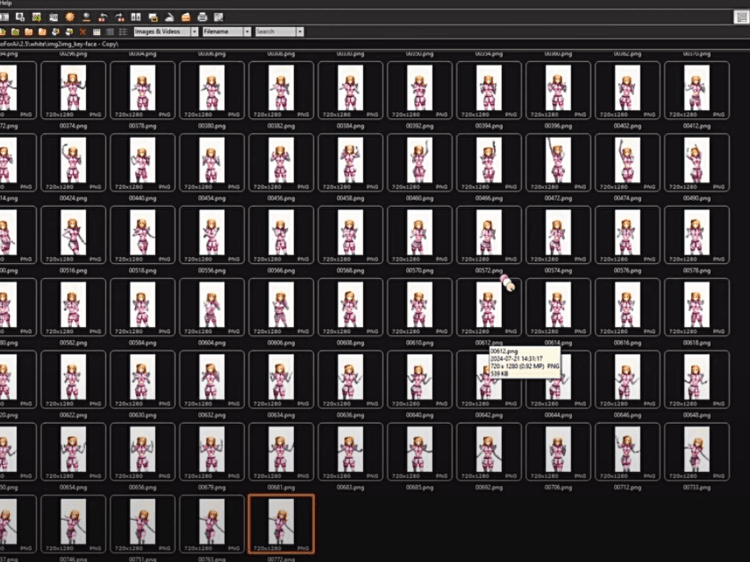This screenshot has width=750, height=562.
Task: Select thumbnail 00412.png
Action: pyautogui.click(x=697, y=90)
